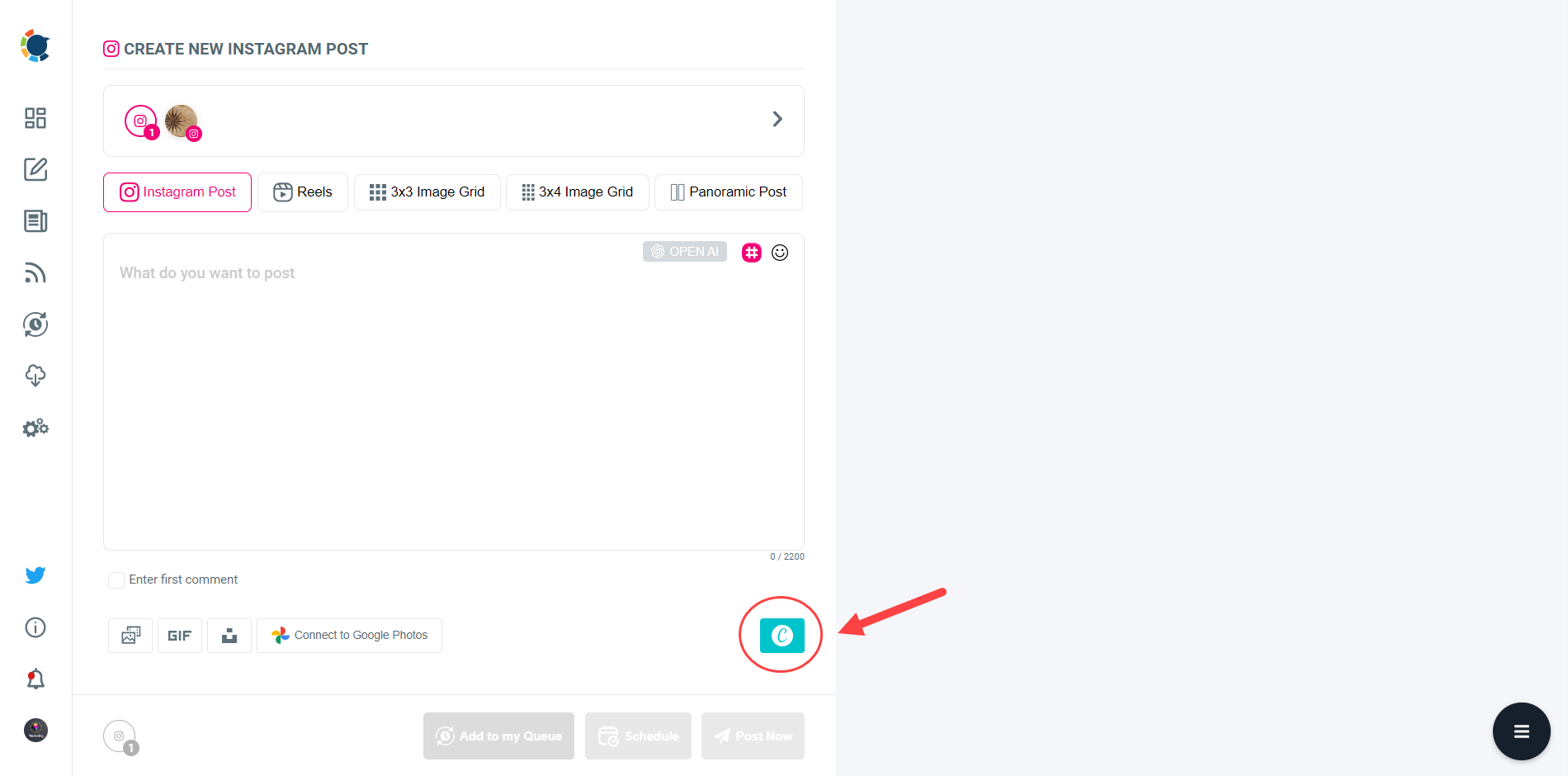Select the 3x3 Image Grid option
The height and width of the screenshot is (776, 1568).
click(427, 192)
